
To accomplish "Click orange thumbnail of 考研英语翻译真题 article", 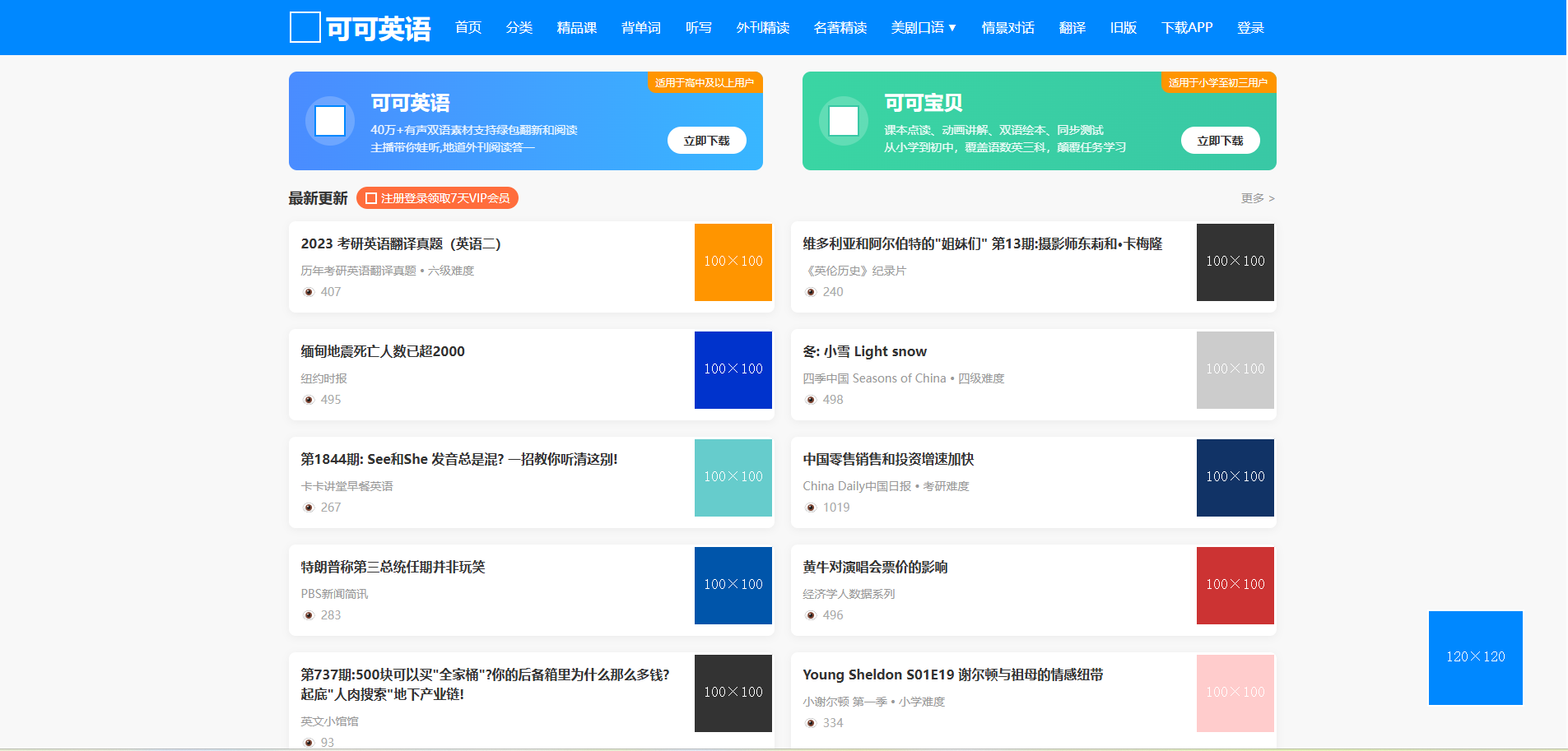I will pyautogui.click(x=733, y=262).
